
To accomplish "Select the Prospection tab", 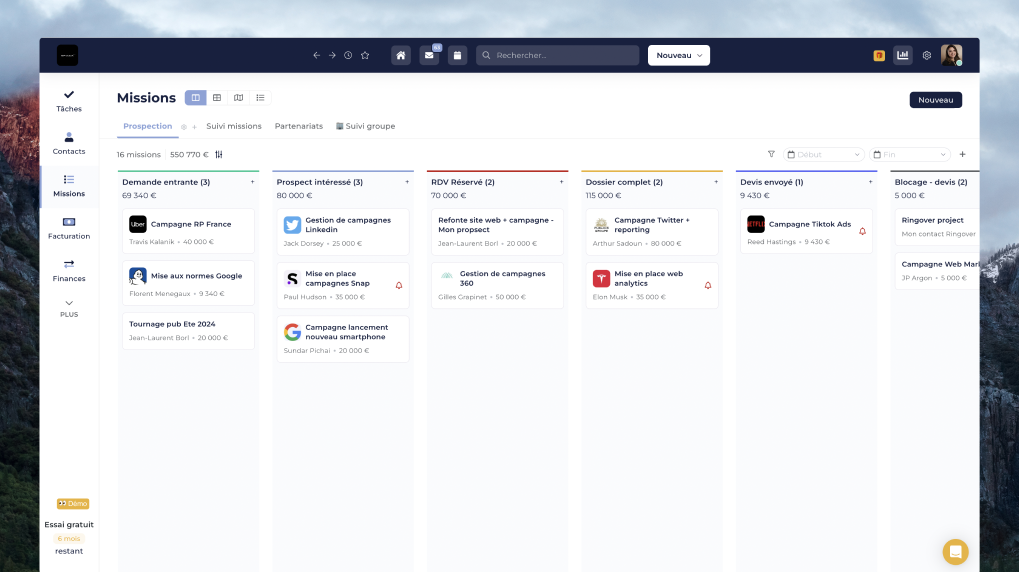I will pos(148,126).
